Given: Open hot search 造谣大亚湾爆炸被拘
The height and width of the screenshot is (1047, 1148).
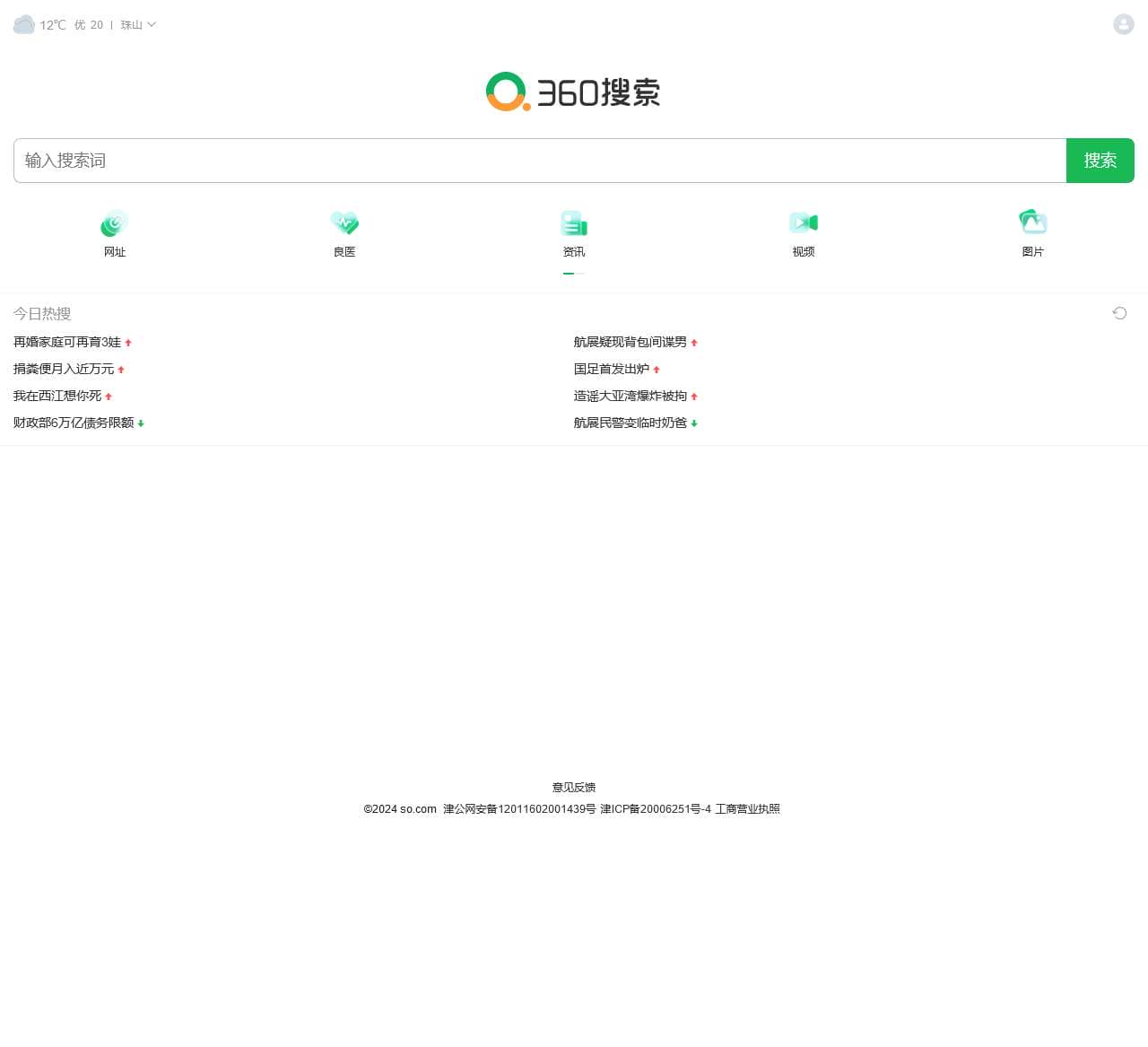Looking at the screenshot, I should pyautogui.click(x=631, y=396).
